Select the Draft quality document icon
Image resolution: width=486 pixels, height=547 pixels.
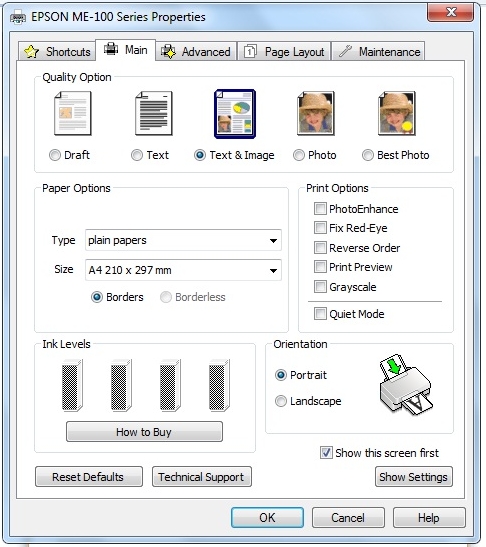pyautogui.click(x=73, y=113)
